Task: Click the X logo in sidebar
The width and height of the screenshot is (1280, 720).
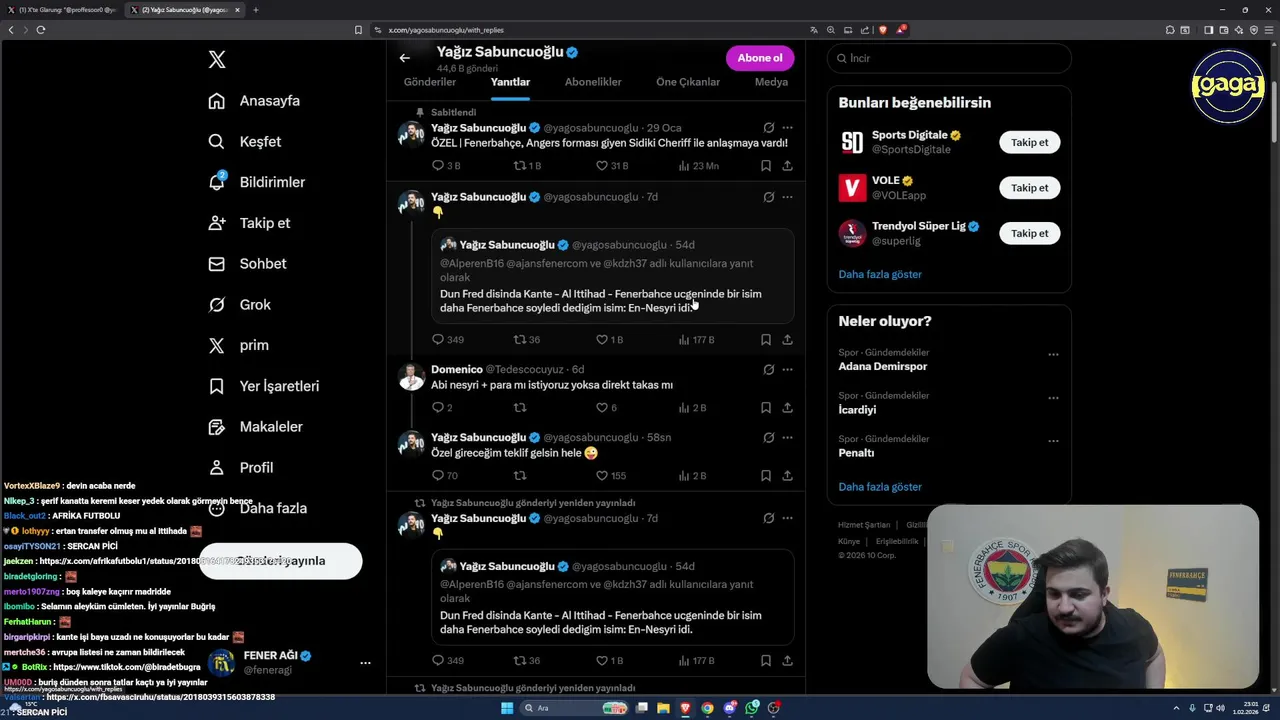Action: 217,60
